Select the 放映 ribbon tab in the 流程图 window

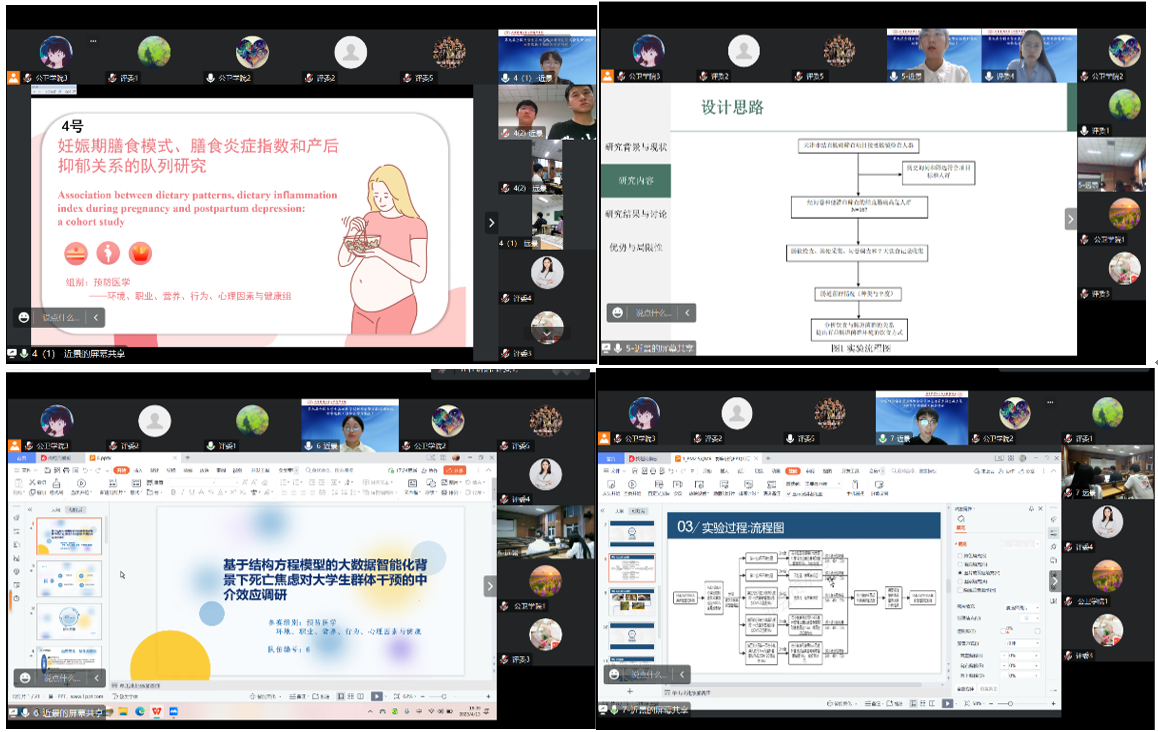(793, 471)
